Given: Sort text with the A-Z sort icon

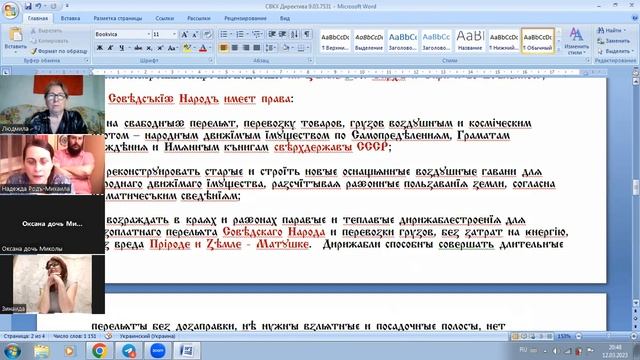Looking at the screenshot, I should click(295, 34).
